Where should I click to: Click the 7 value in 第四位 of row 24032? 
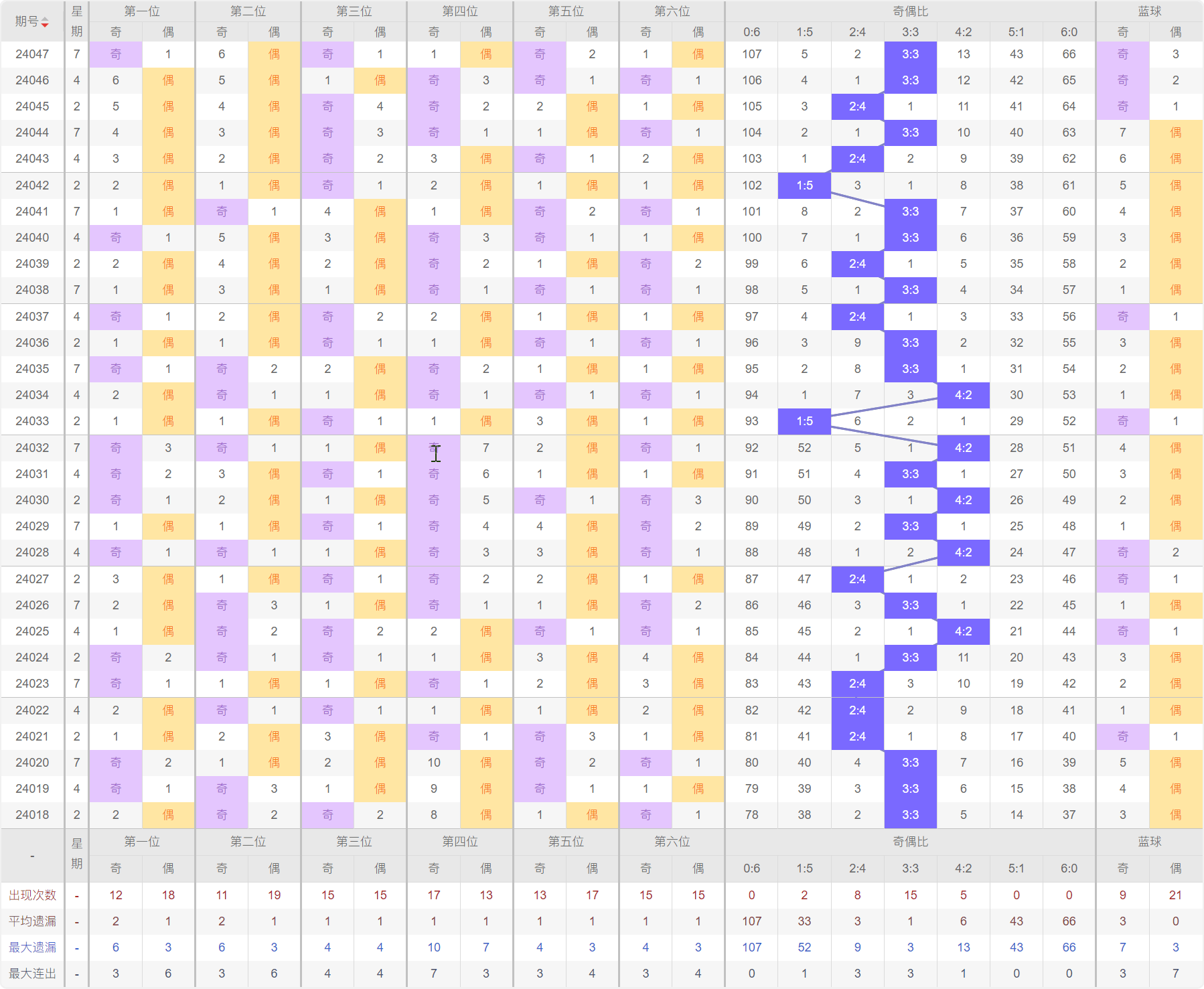pyautogui.click(x=486, y=448)
